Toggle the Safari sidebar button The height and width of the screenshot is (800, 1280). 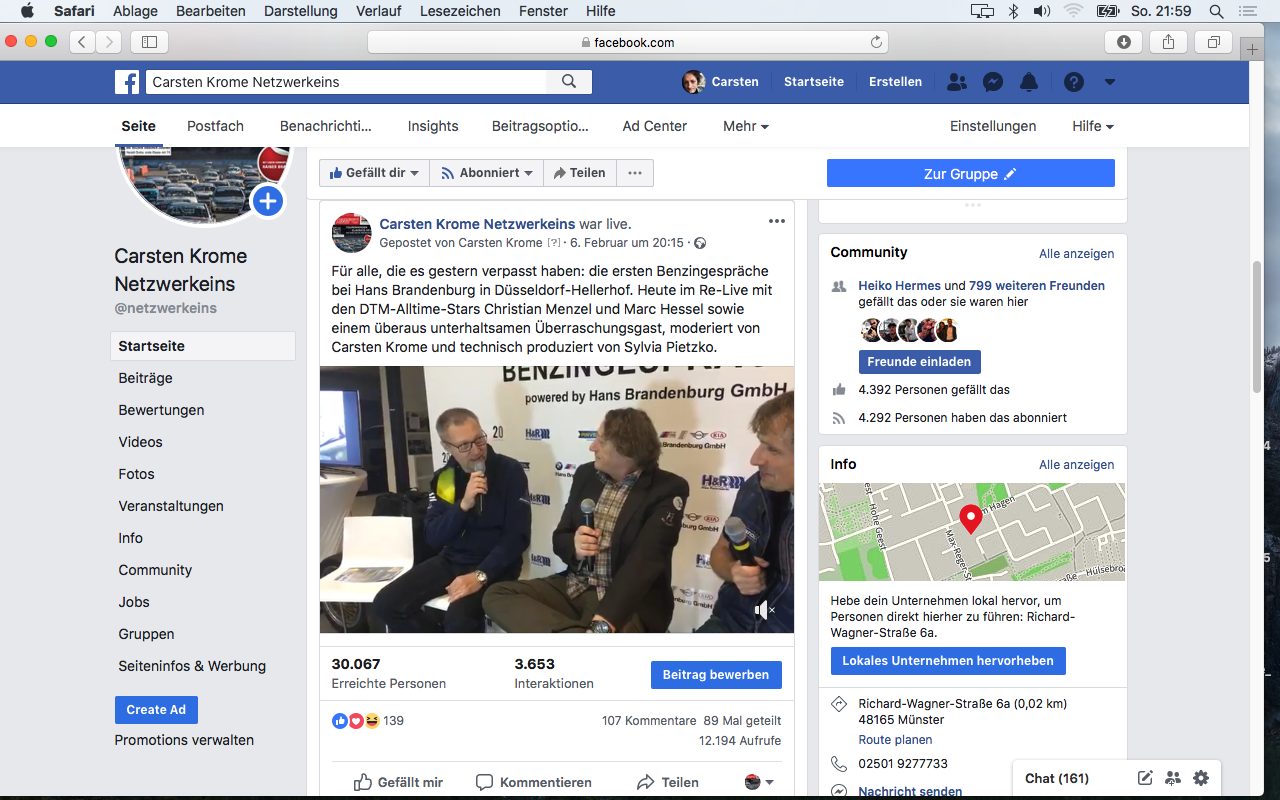149,42
